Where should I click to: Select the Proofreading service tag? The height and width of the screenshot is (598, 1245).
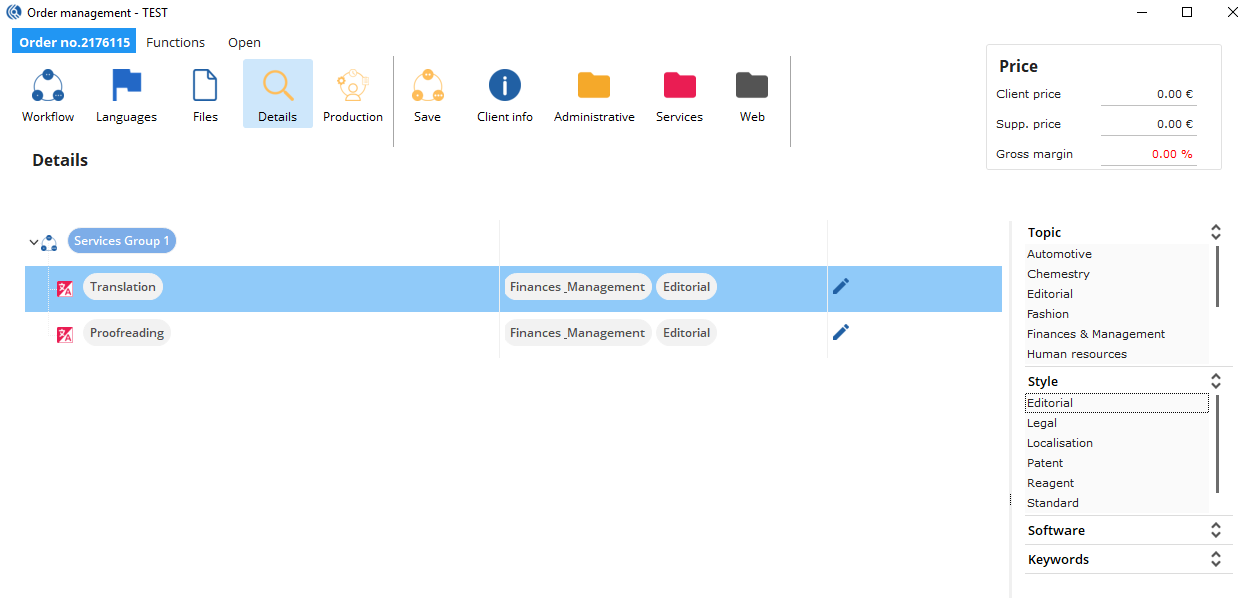click(127, 333)
